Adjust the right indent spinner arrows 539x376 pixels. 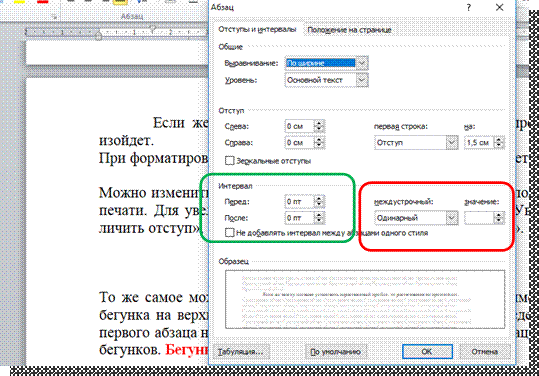click(x=319, y=142)
